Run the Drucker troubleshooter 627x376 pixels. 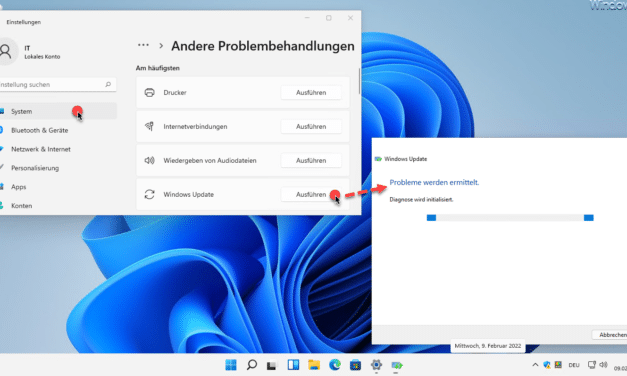click(311, 92)
